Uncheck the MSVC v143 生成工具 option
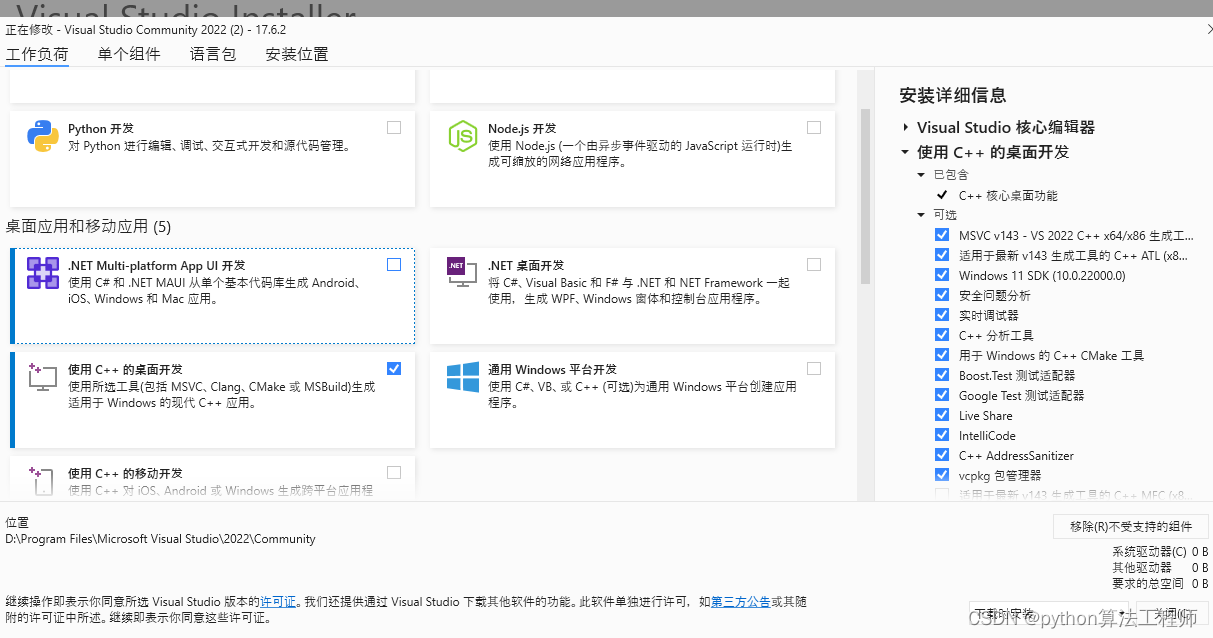1213x638 pixels. [942, 235]
